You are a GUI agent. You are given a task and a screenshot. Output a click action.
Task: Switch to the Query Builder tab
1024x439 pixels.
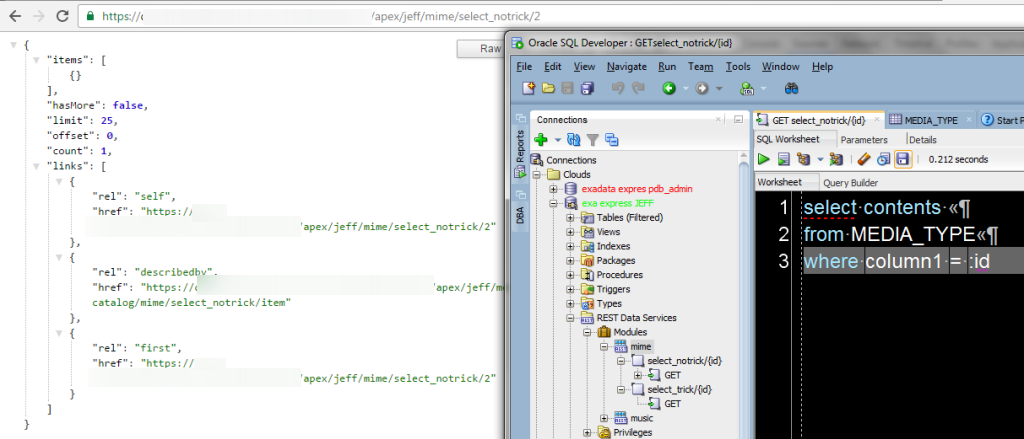point(850,183)
